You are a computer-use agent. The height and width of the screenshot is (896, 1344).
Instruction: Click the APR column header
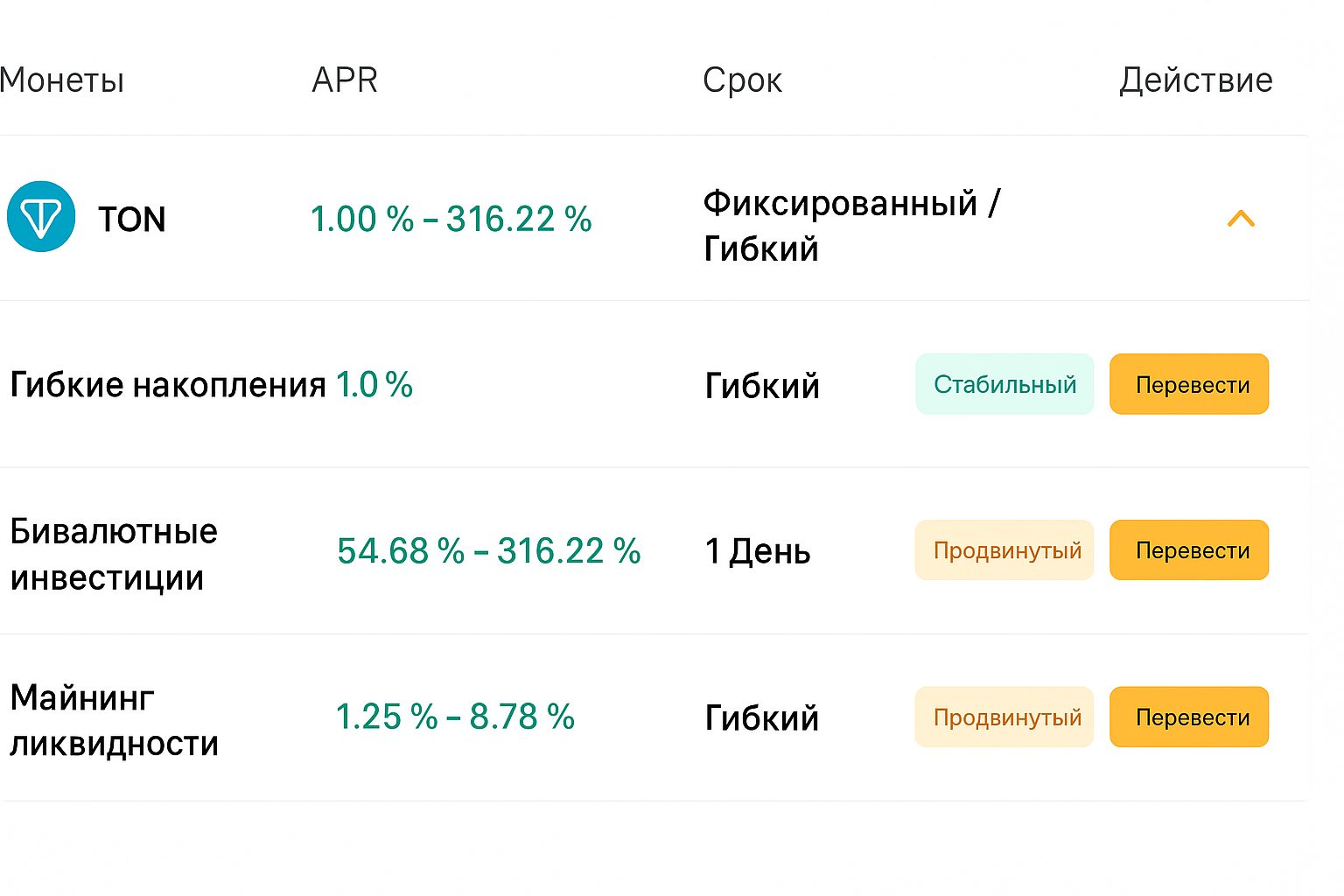(x=345, y=80)
